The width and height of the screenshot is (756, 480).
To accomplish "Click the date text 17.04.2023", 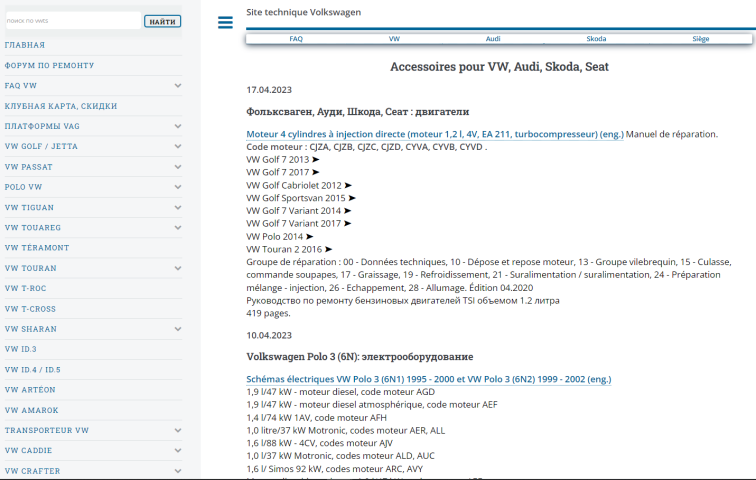I will coord(269,90).
